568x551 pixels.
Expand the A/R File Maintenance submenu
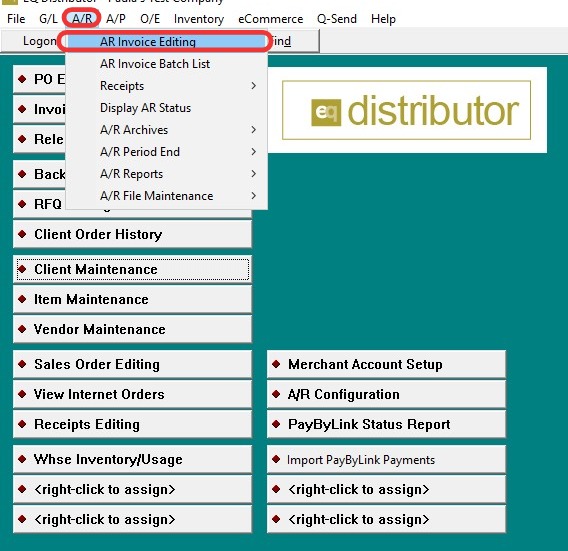(x=166, y=196)
